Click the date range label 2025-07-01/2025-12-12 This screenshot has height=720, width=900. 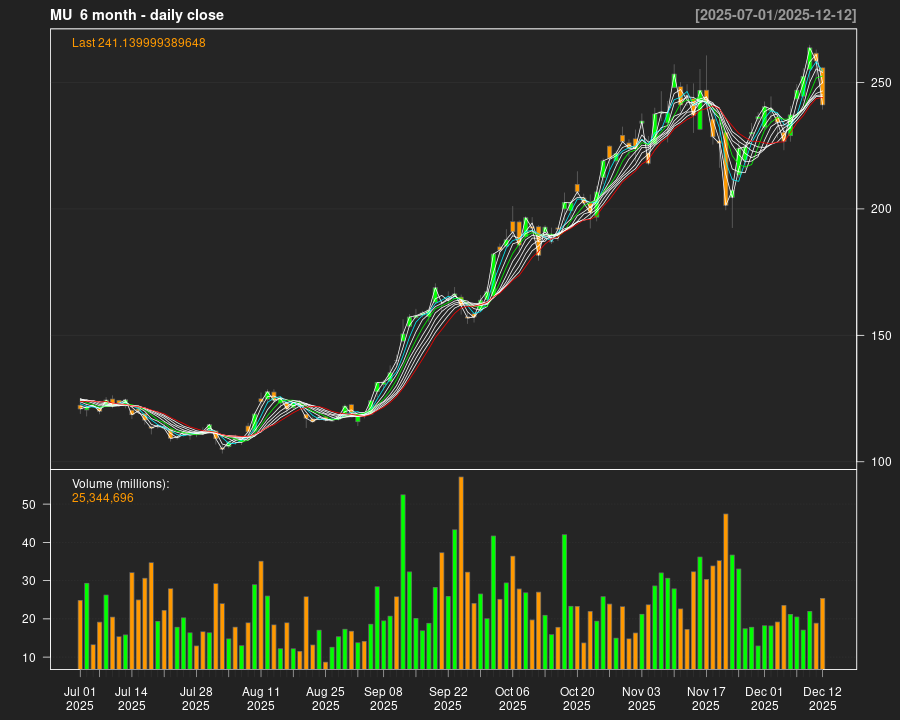click(775, 15)
